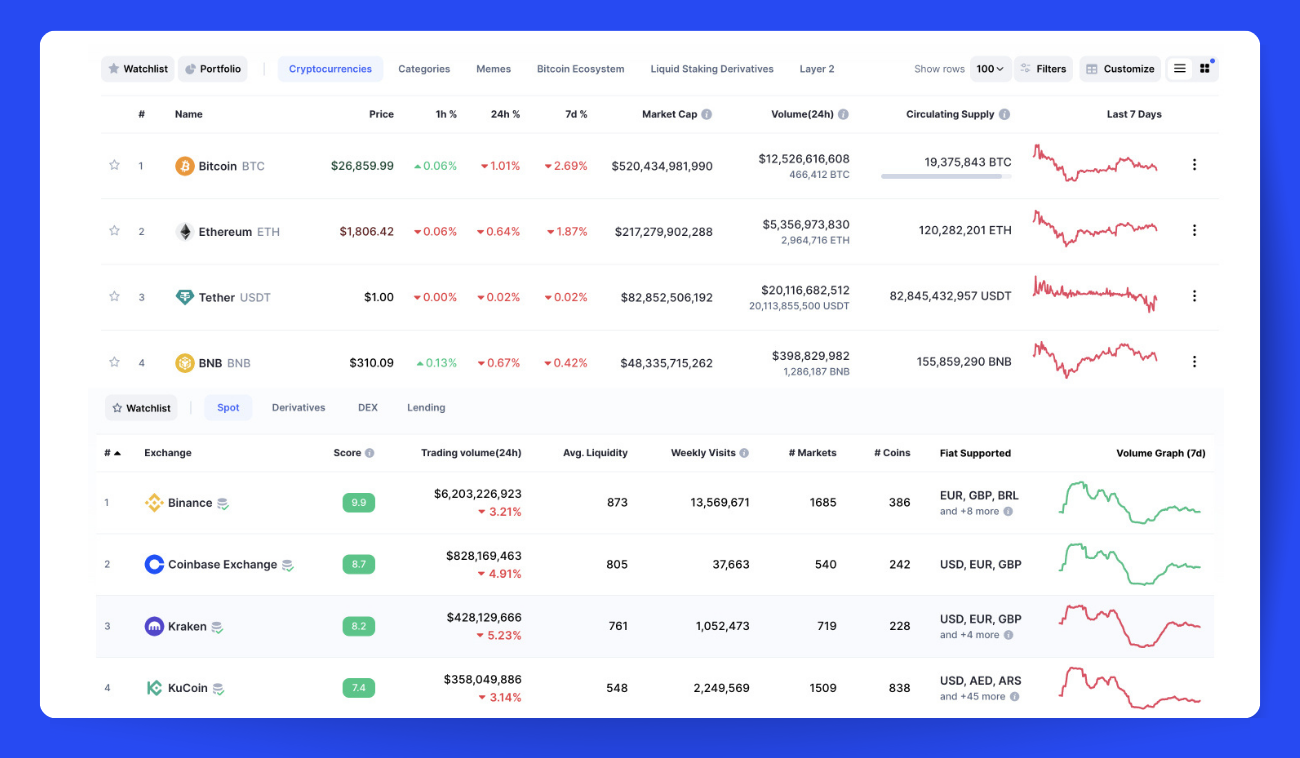Open the Customize button
This screenshot has height=758, width=1300.
click(x=1120, y=69)
